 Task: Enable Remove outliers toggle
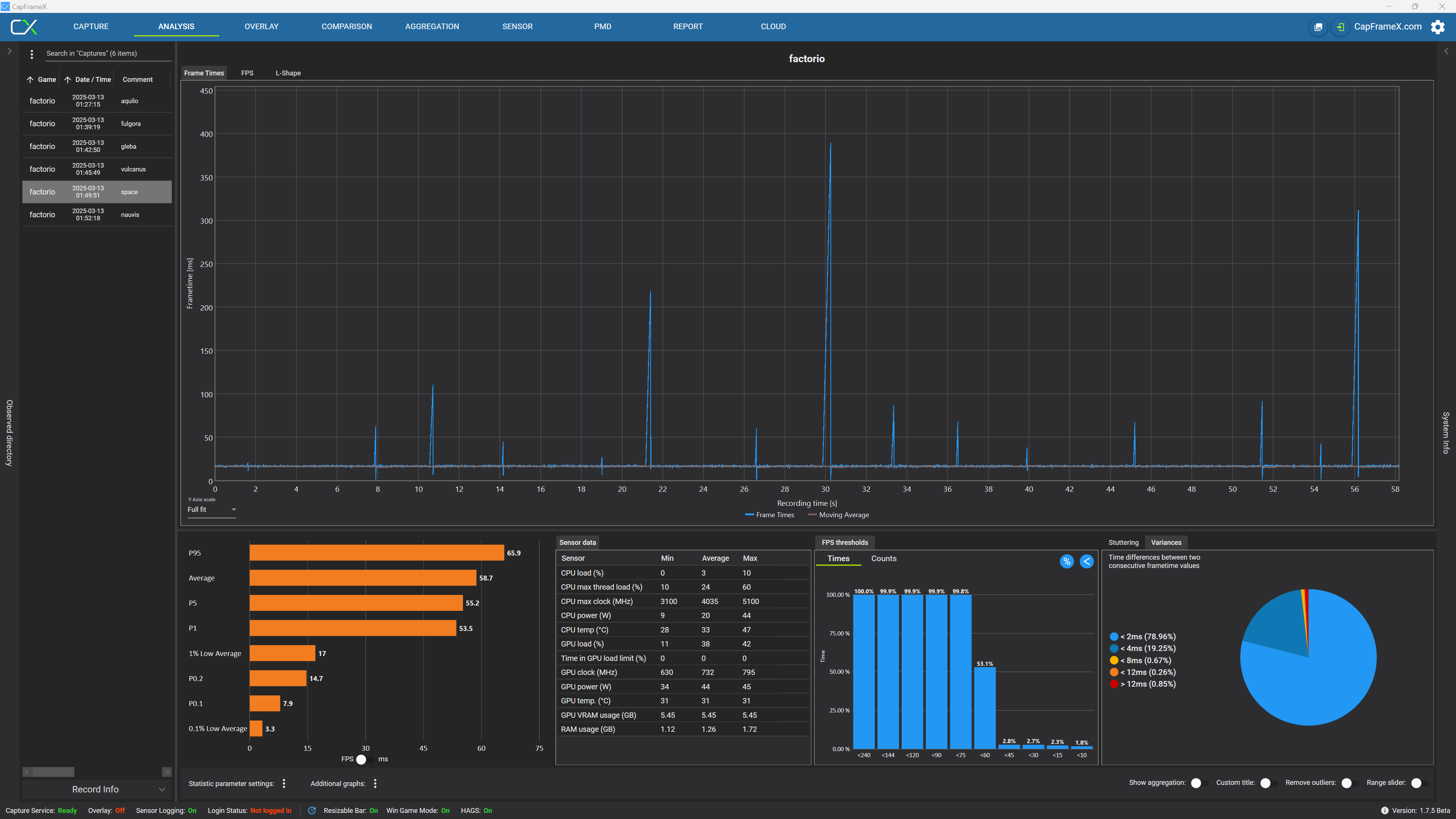(x=1350, y=783)
